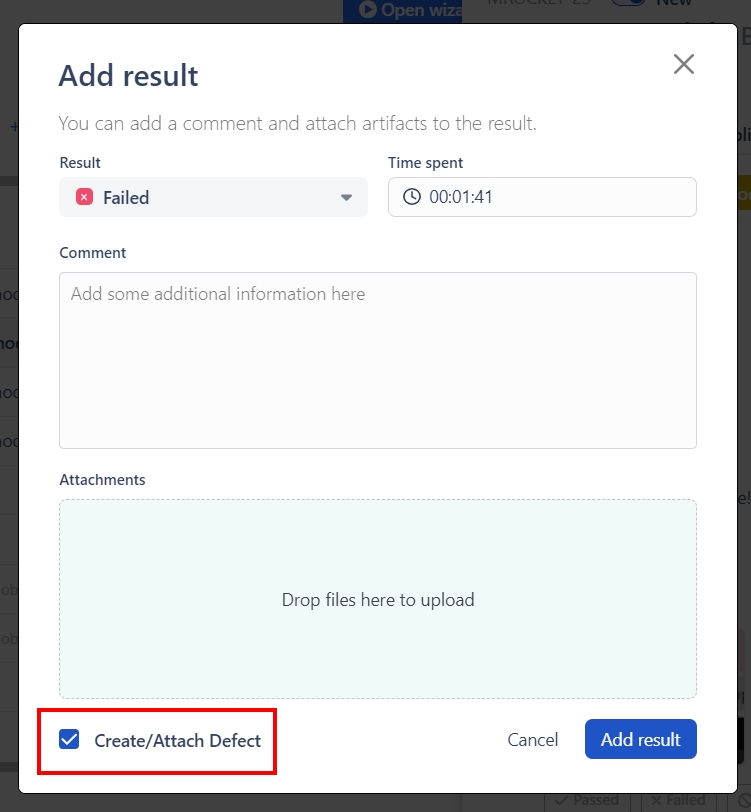This screenshot has width=751, height=812.
Task: Click the Drop files here upload area
Action: pos(378,599)
